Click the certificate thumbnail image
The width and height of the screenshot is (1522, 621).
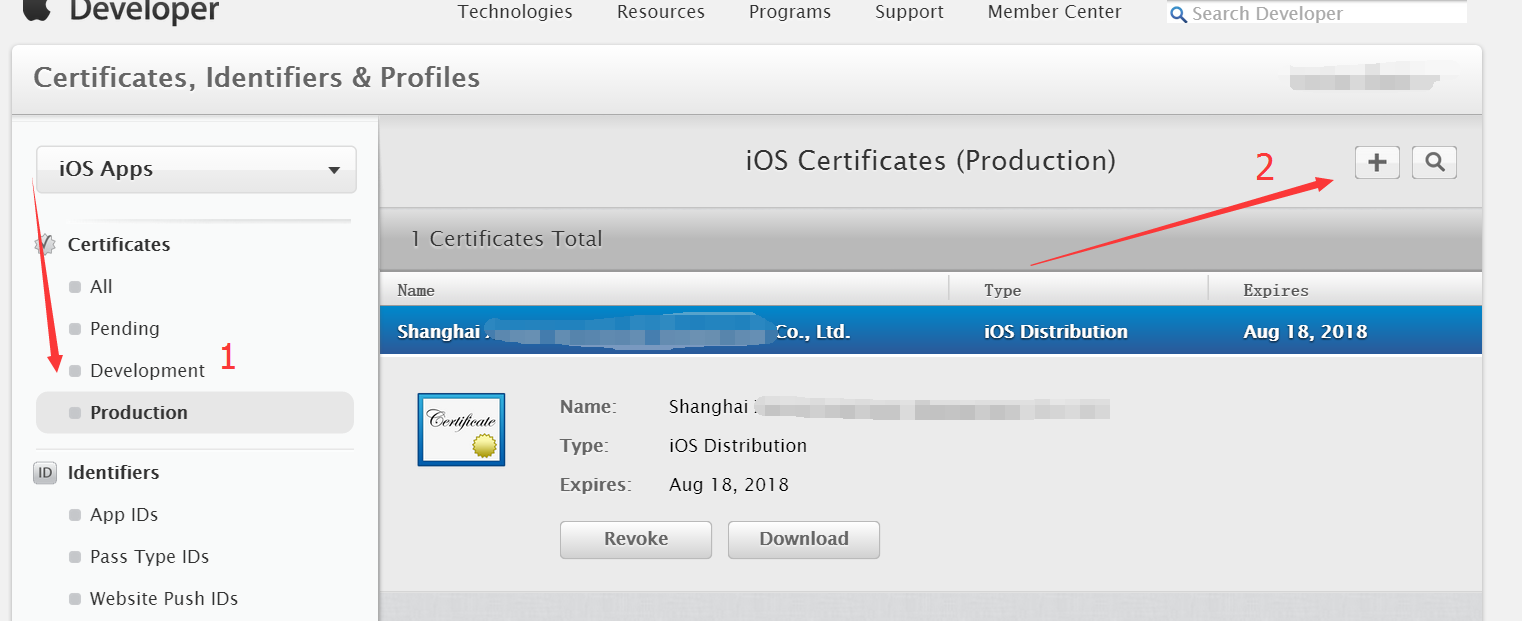tap(461, 429)
